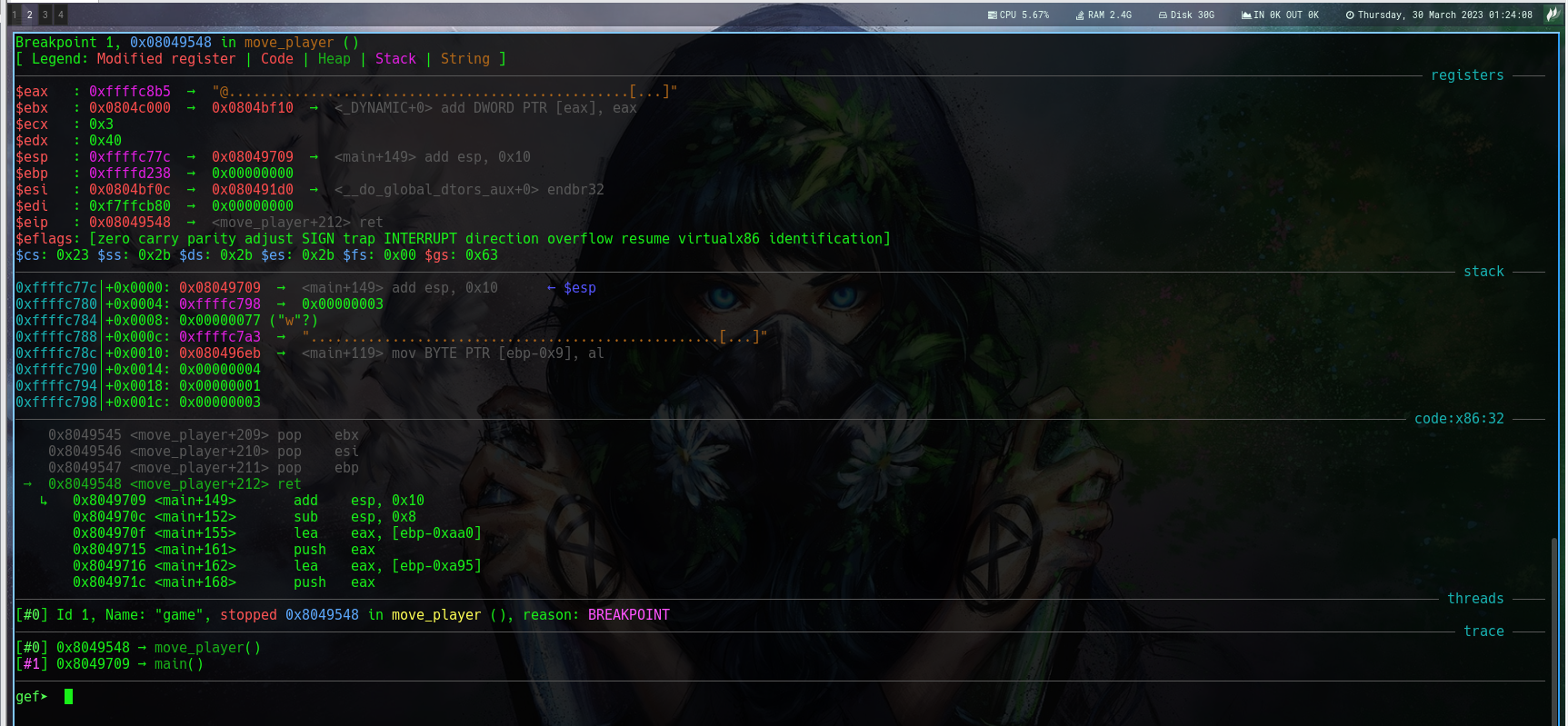This screenshot has width=1568, height=726.
Task: Click the leaf icon in the top bar
Action: [1552, 15]
